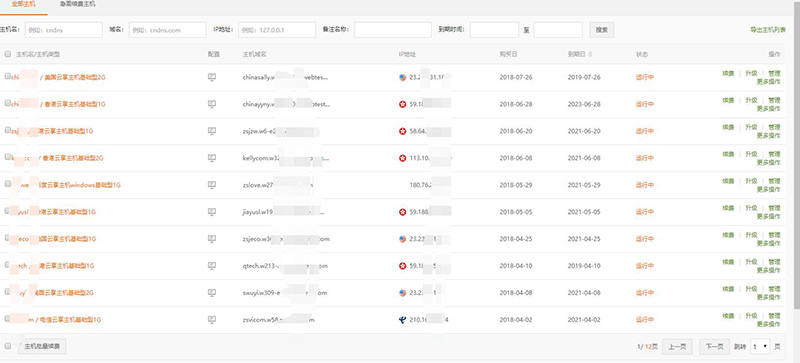
Task: Open config monitor icon for jiayusl host
Action: point(212,212)
